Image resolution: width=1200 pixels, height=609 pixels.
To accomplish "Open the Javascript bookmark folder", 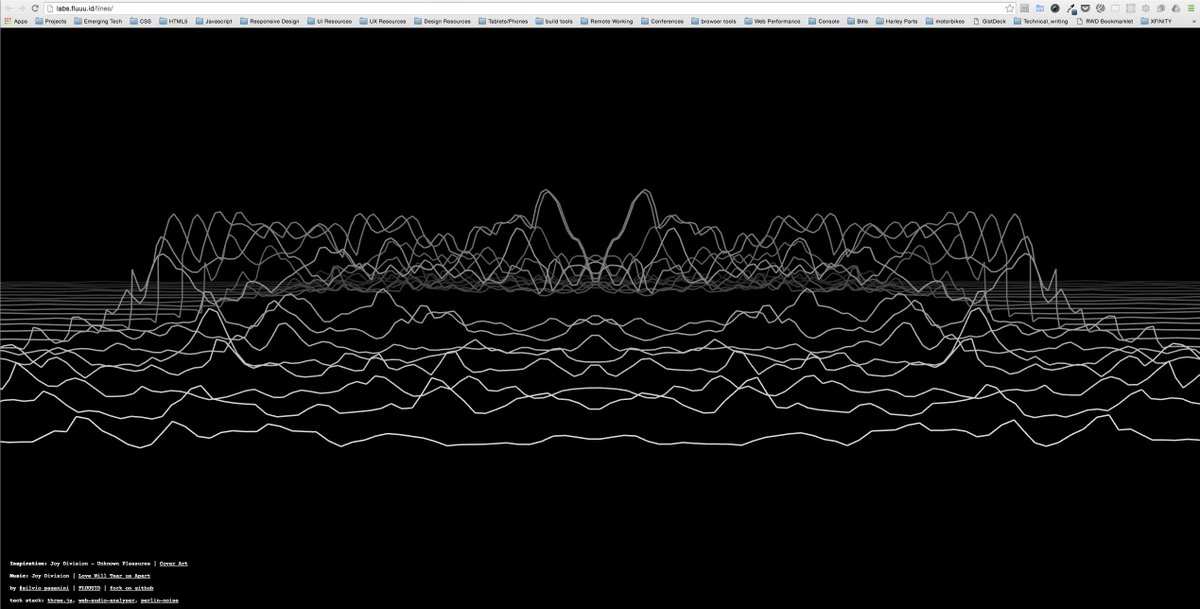I will click(214, 21).
